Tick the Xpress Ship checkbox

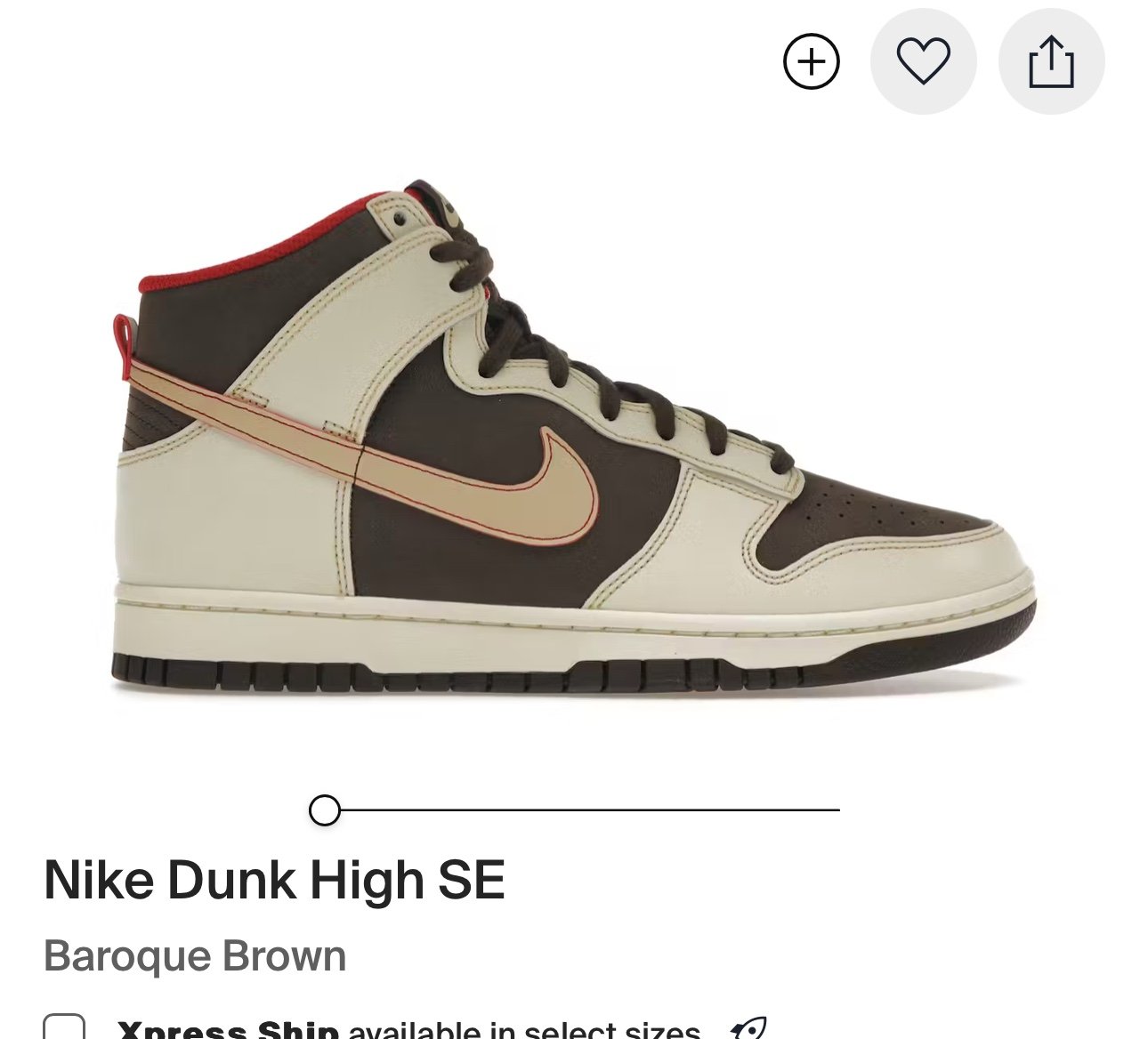[x=64, y=1027]
